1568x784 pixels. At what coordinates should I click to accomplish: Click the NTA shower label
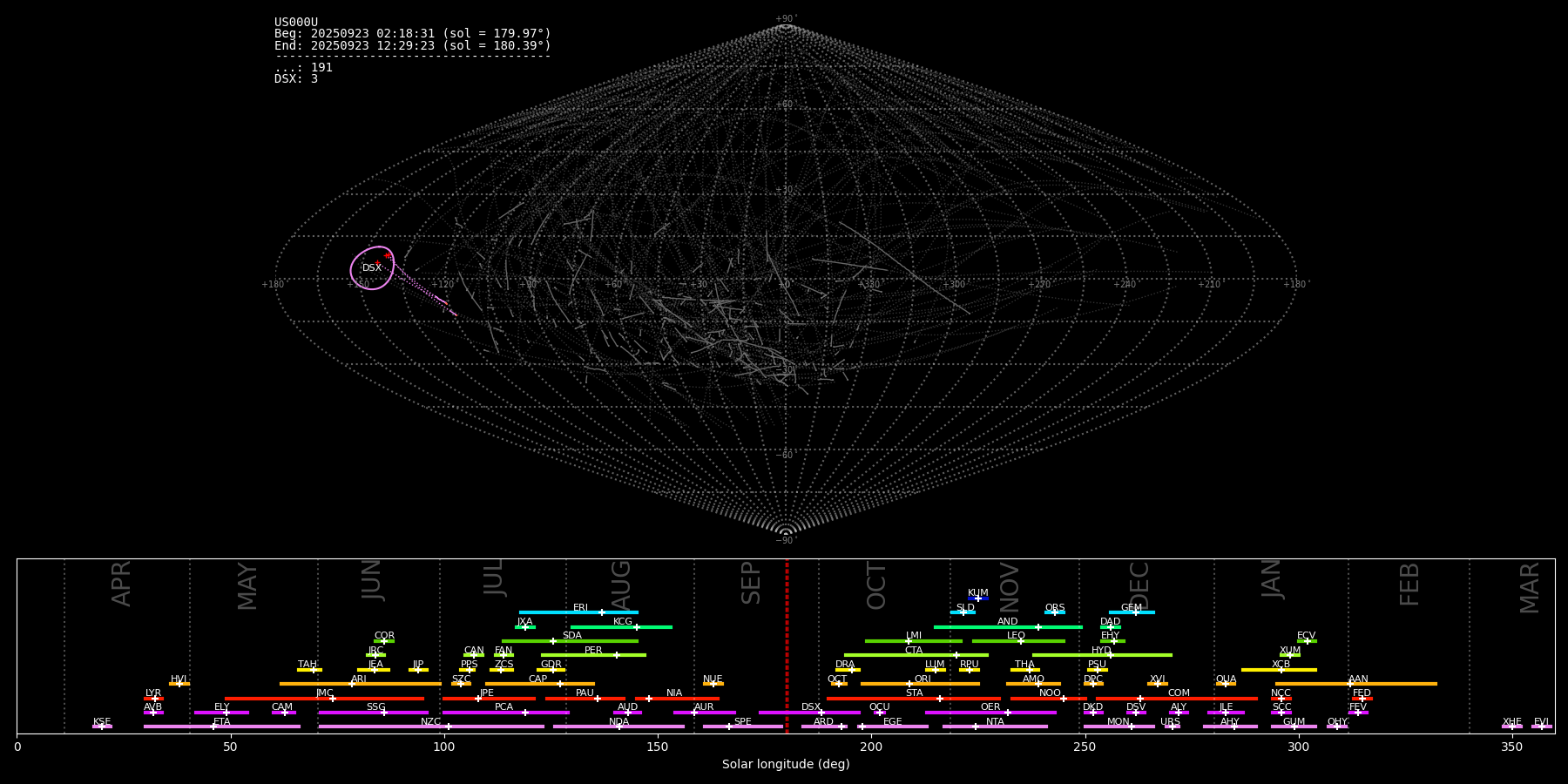coord(995,722)
